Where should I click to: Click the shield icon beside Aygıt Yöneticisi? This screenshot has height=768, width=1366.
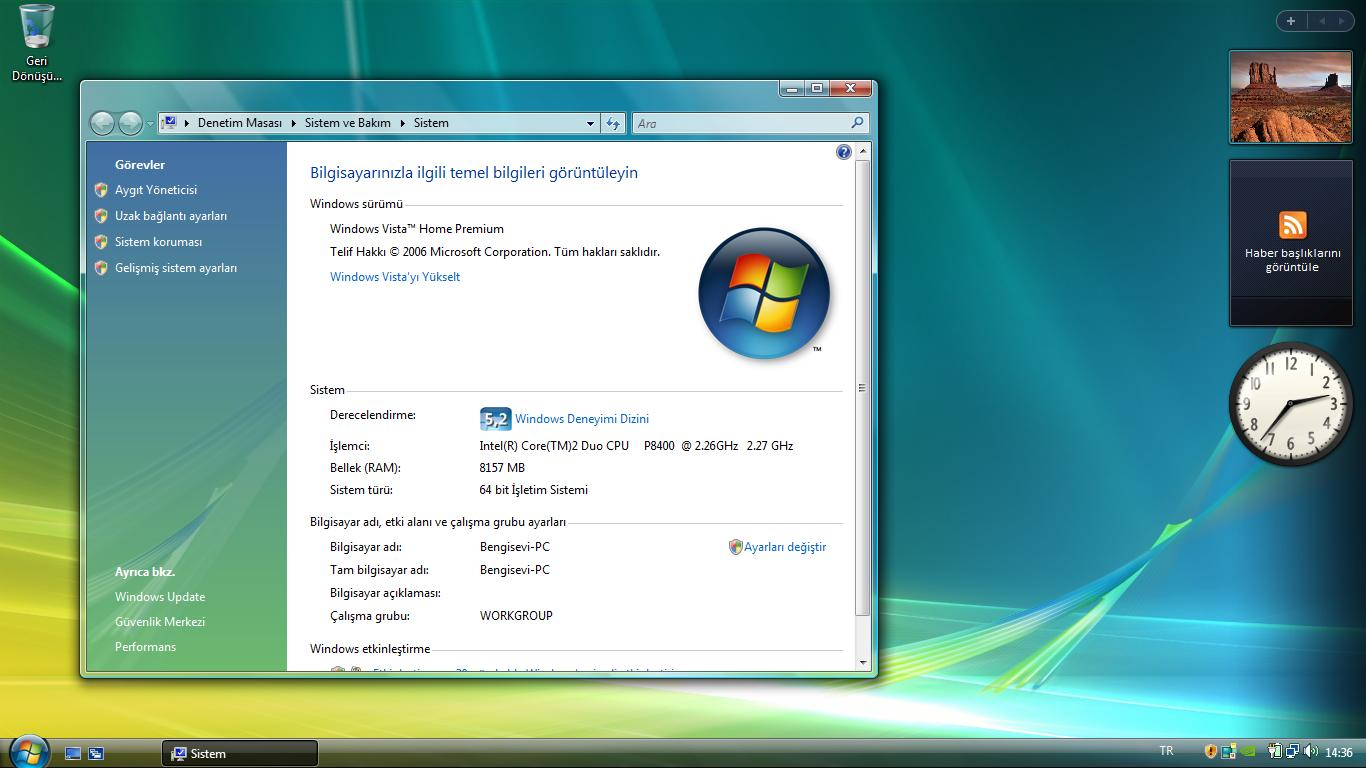click(101, 190)
